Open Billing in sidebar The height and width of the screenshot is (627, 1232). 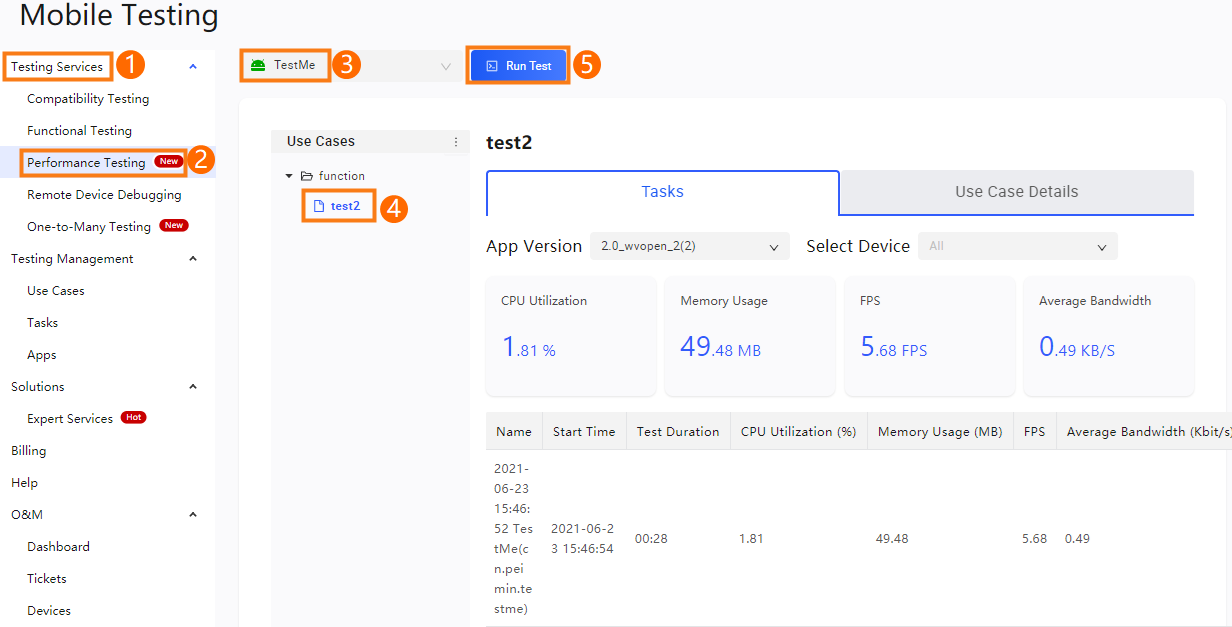(28, 451)
